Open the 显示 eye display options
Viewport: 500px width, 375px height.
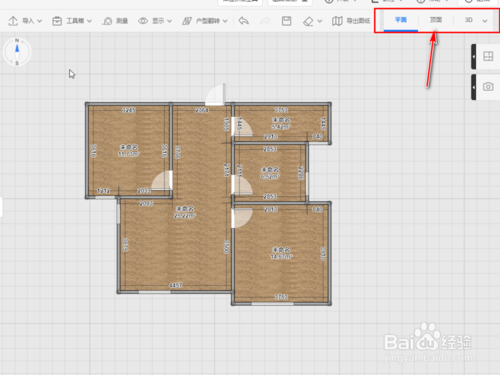coord(155,21)
